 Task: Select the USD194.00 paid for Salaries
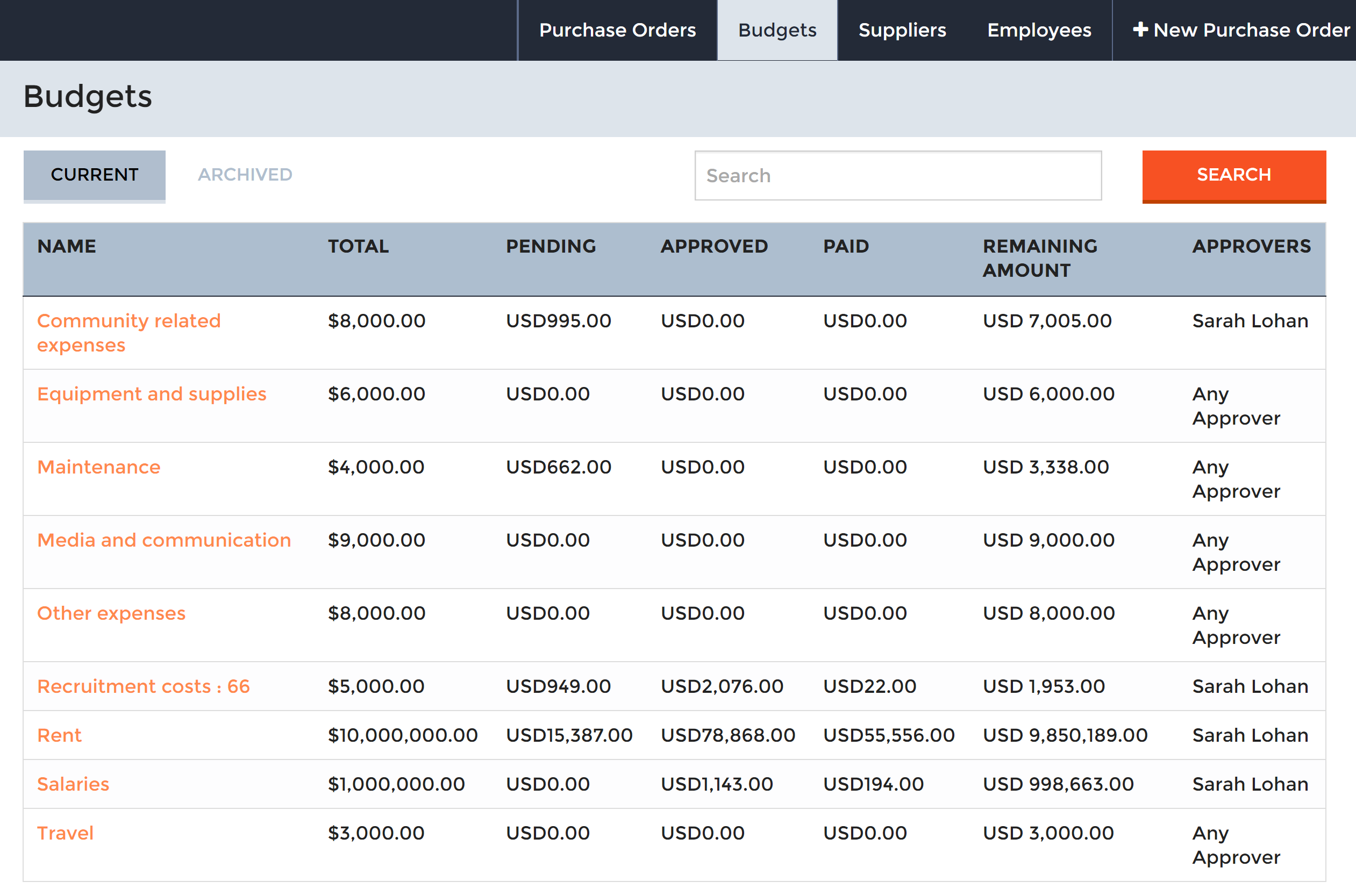(x=873, y=784)
